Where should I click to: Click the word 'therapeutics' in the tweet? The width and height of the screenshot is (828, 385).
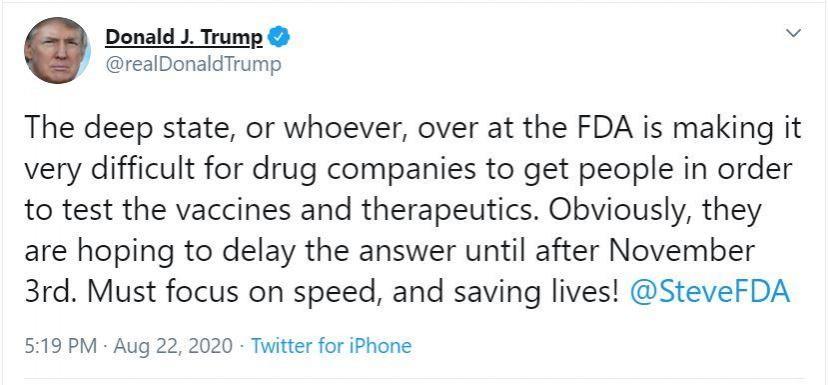tap(450, 211)
